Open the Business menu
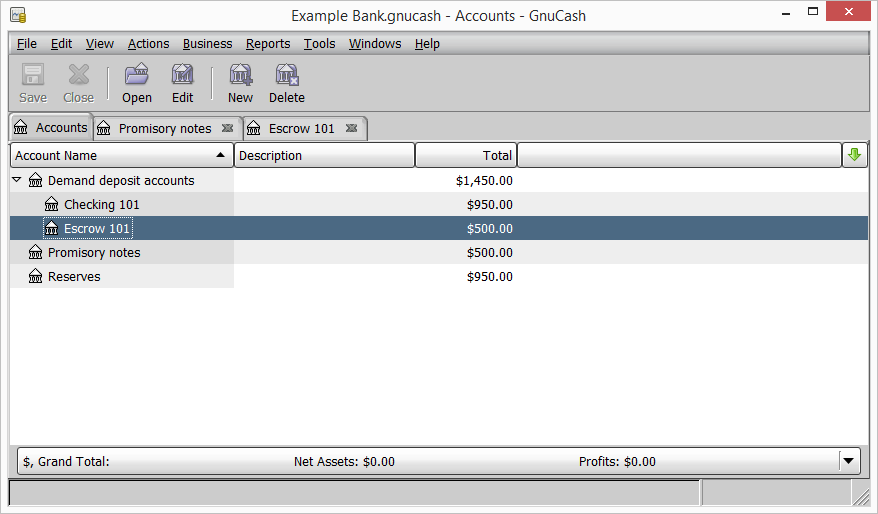 pos(207,44)
